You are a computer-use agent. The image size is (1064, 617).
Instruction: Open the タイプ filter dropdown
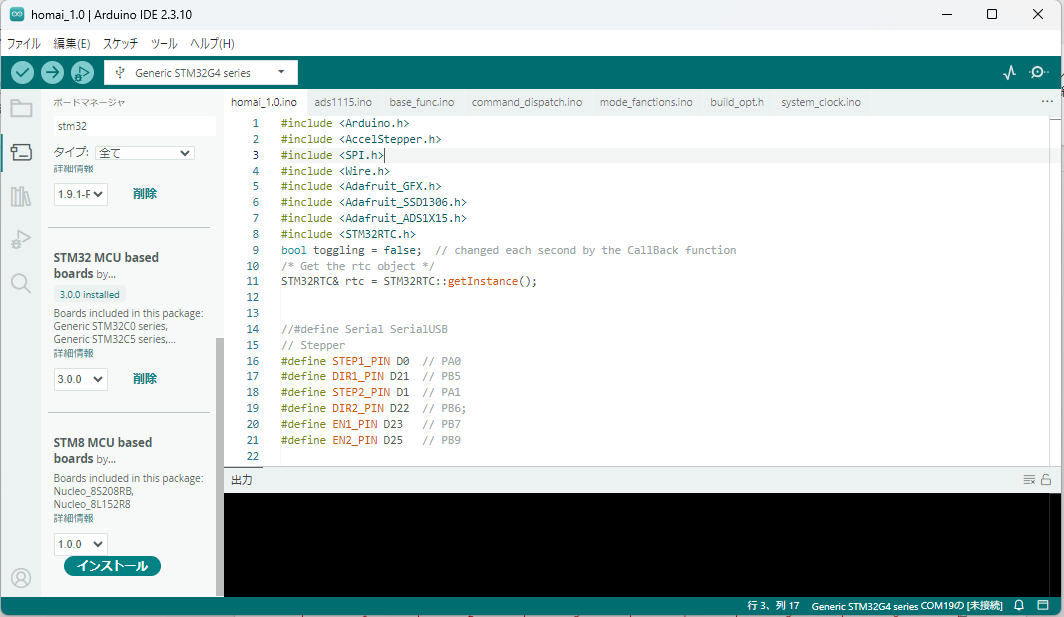pos(145,153)
